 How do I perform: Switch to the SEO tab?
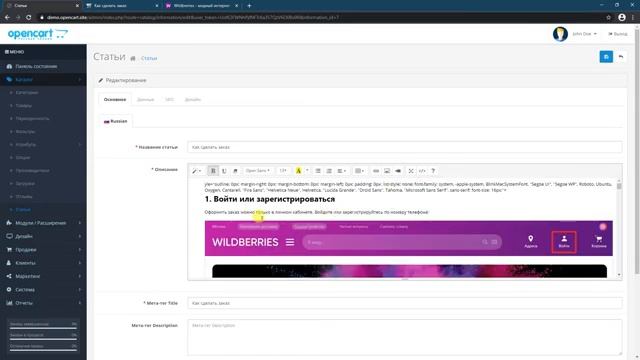[169, 100]
